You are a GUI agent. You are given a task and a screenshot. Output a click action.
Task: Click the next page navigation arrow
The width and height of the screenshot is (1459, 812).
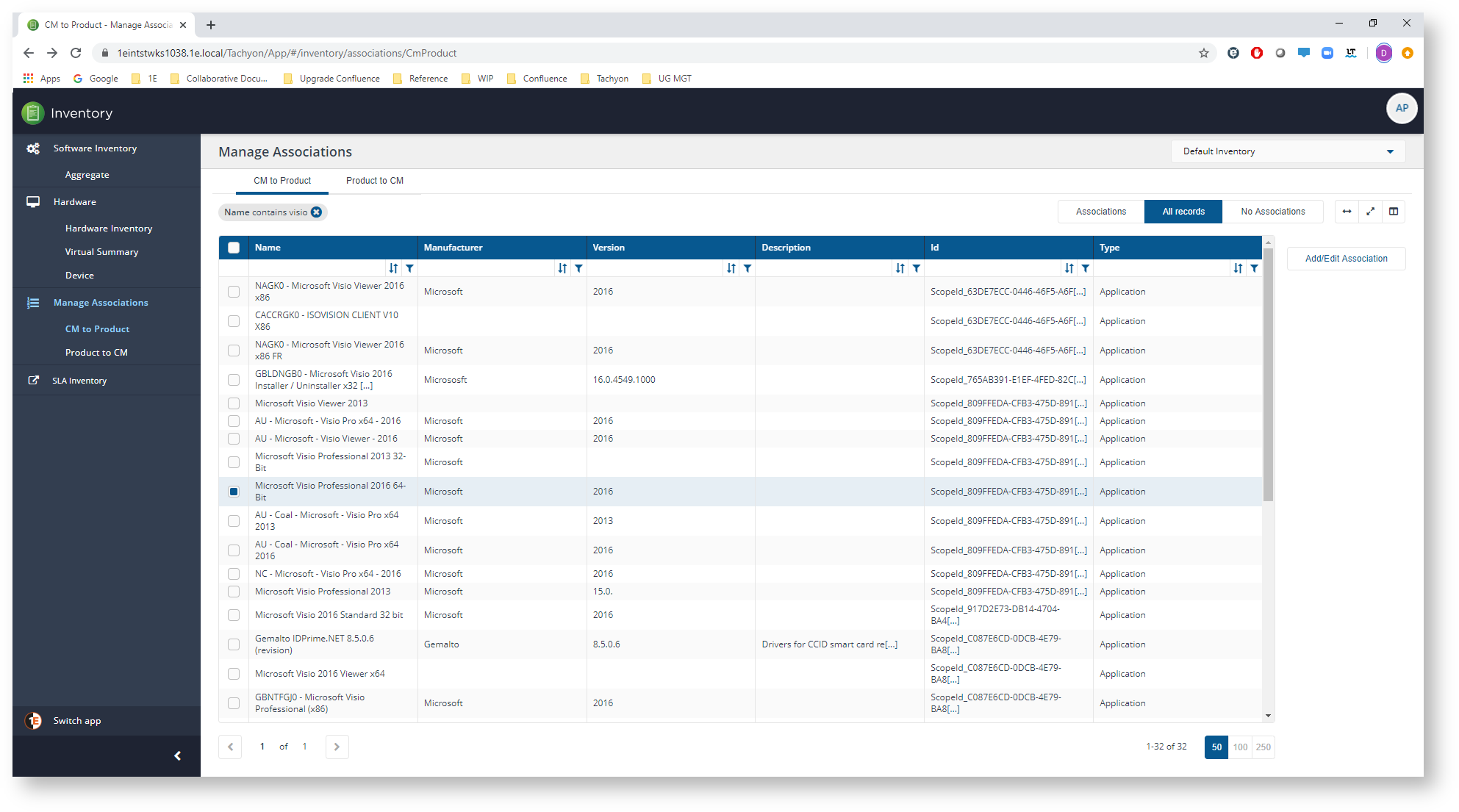(336, 745)
